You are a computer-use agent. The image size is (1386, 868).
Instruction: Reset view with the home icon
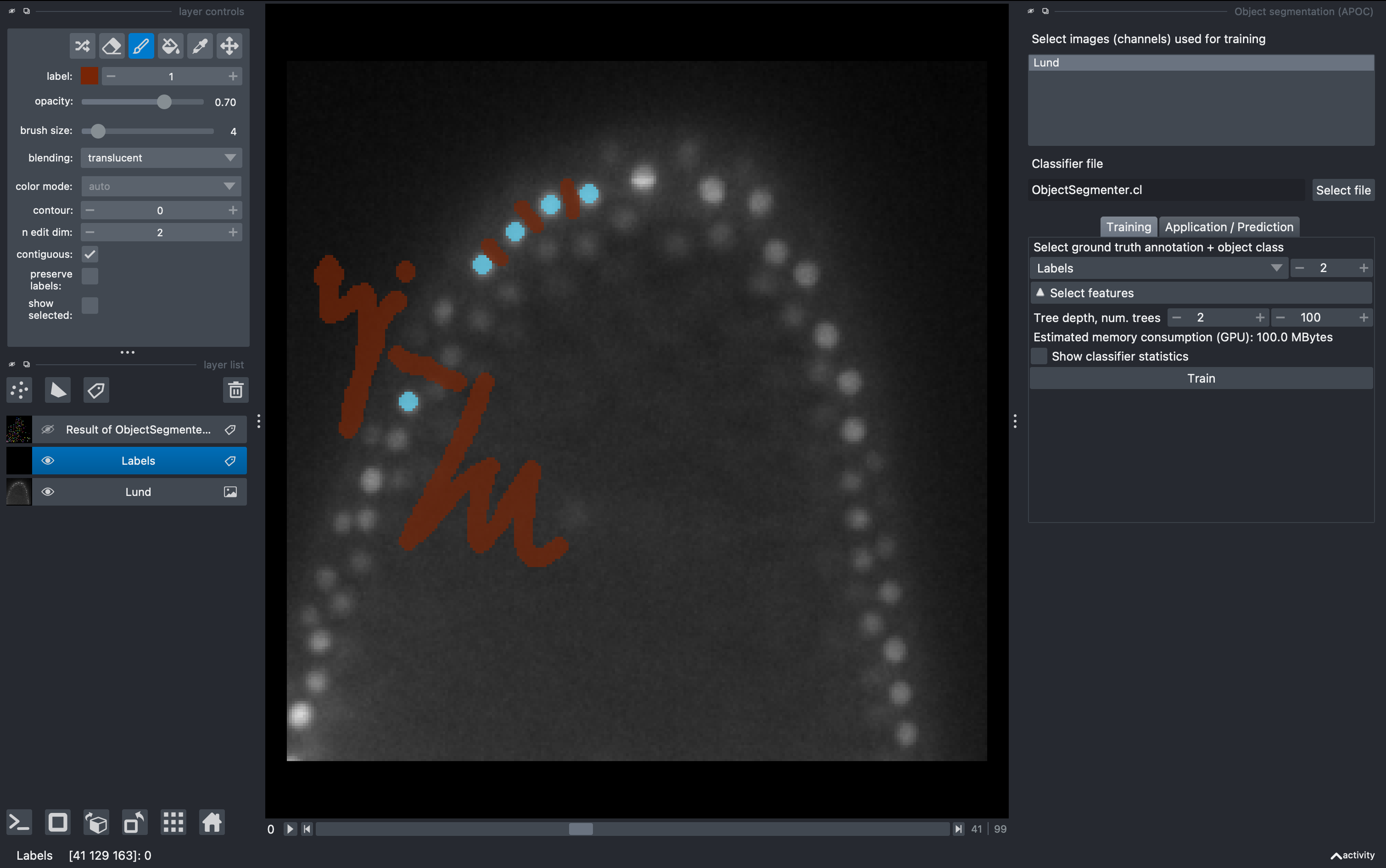click(x=211, y=823)
